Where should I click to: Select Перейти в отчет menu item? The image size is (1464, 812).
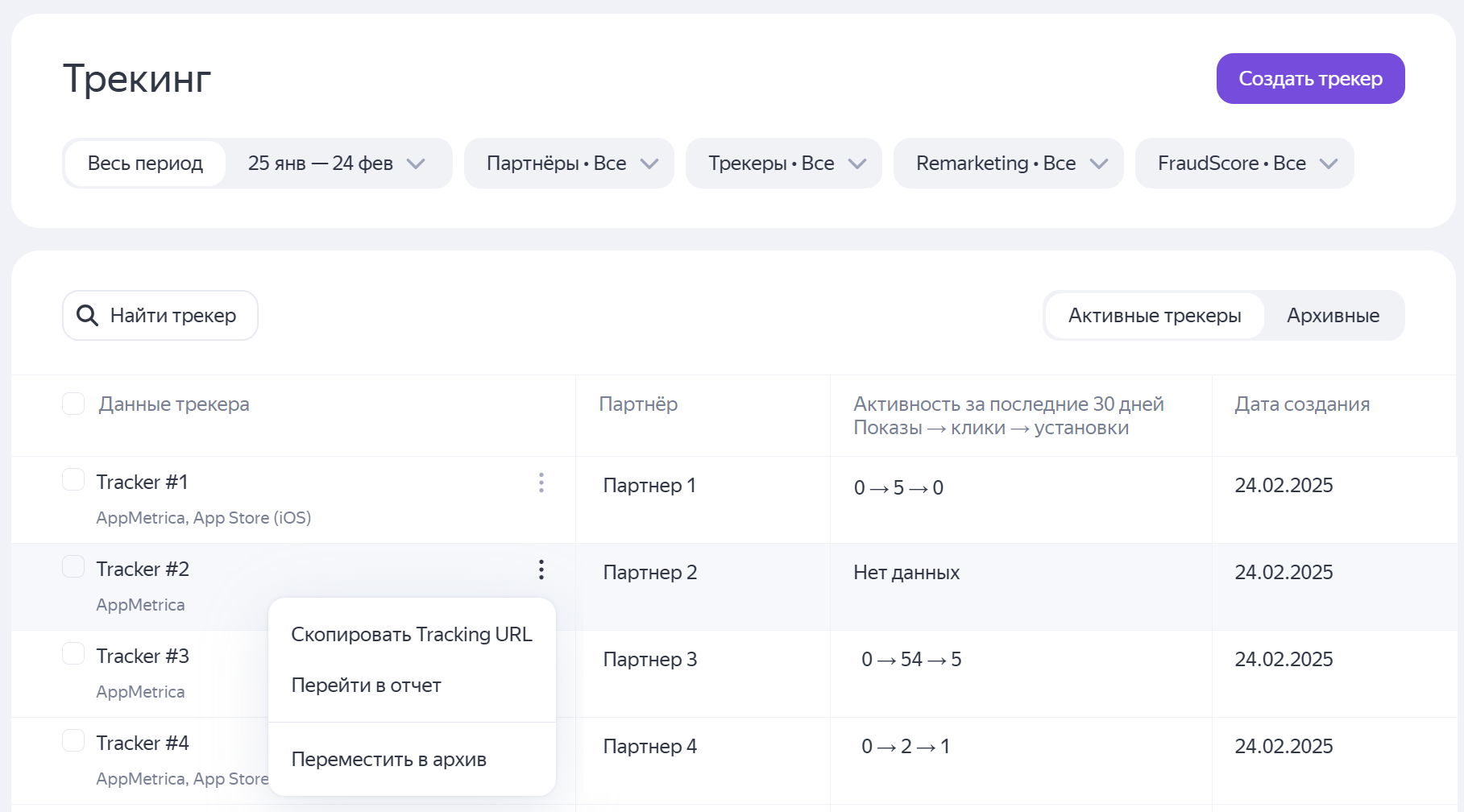coord(367,686)
